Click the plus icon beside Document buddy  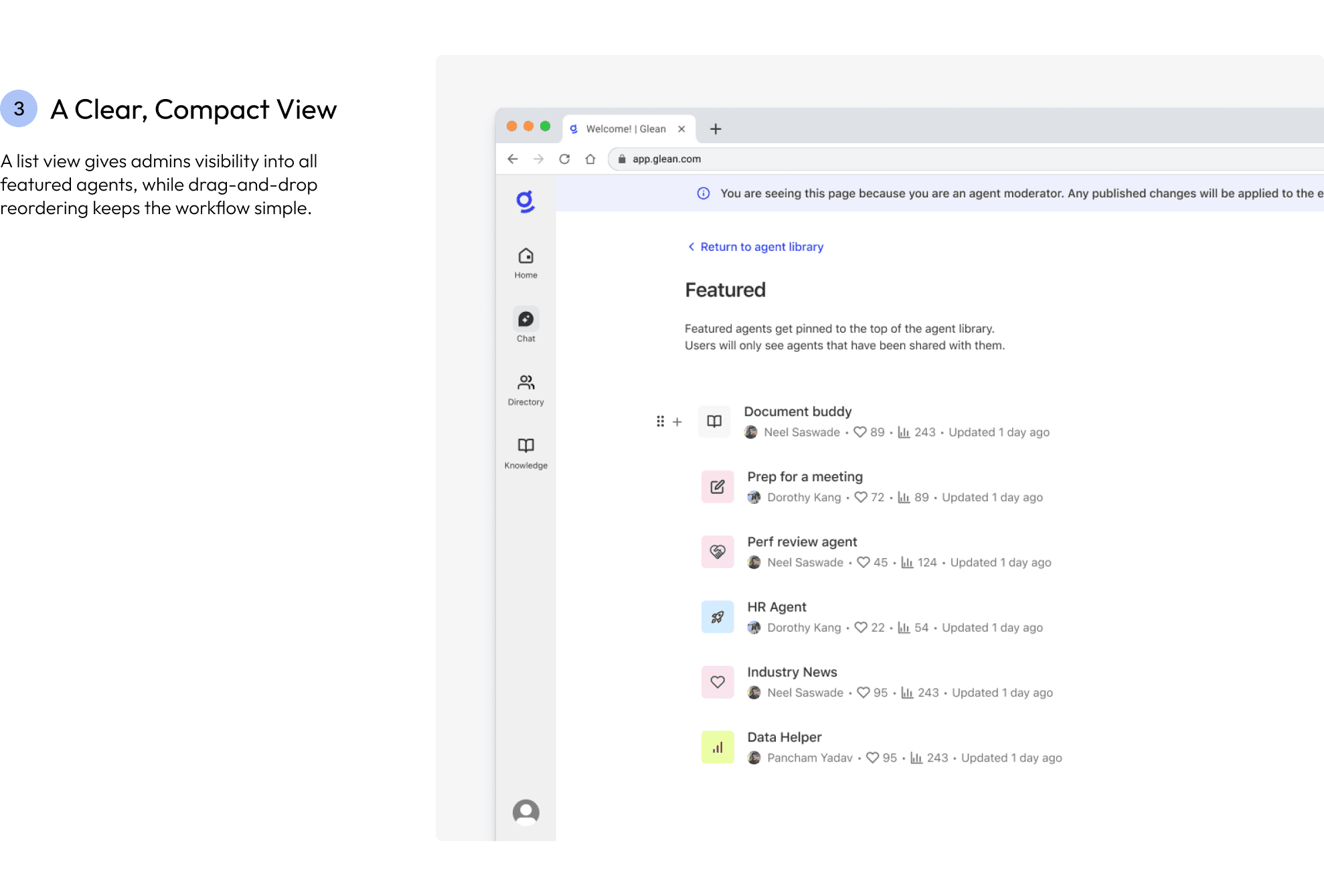click(677, 422)
